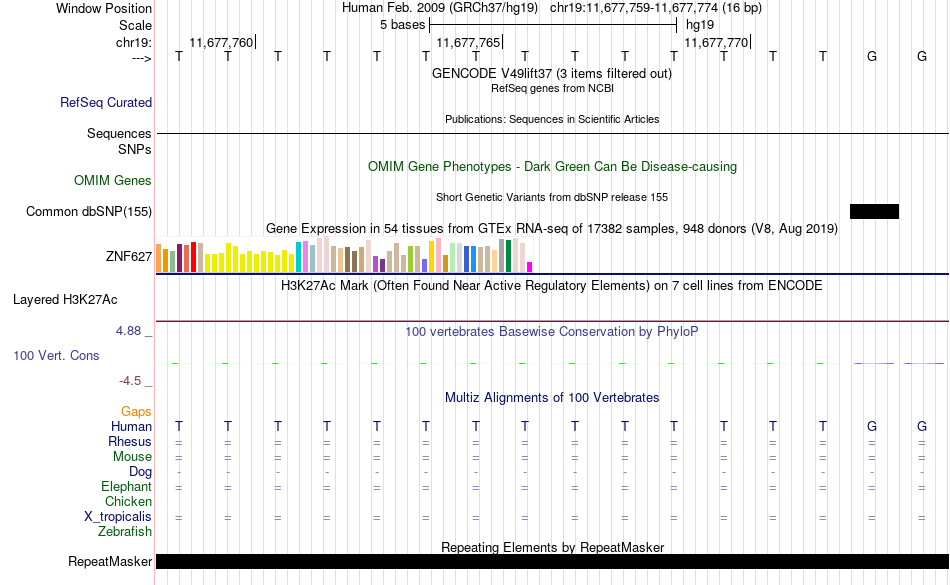This screenshot has height=585, width=950.
Task: Select the 'Dog' alignment row label
Action: click(140, 472)
